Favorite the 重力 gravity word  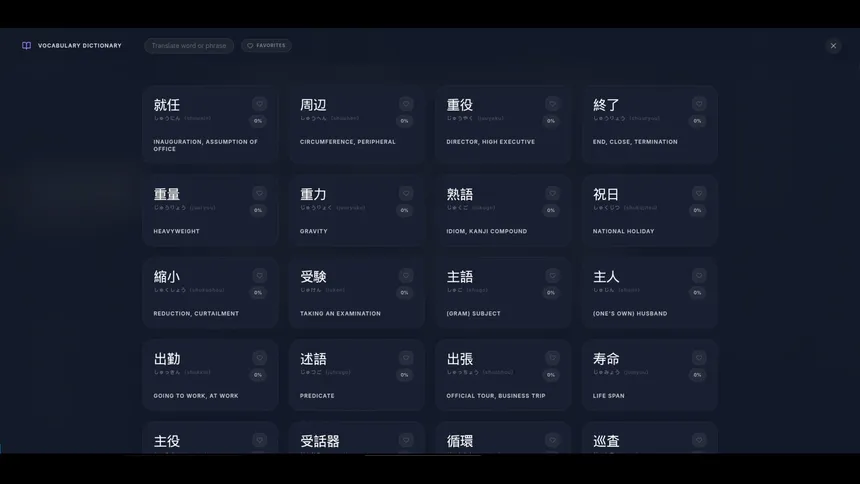coord(406,193)
